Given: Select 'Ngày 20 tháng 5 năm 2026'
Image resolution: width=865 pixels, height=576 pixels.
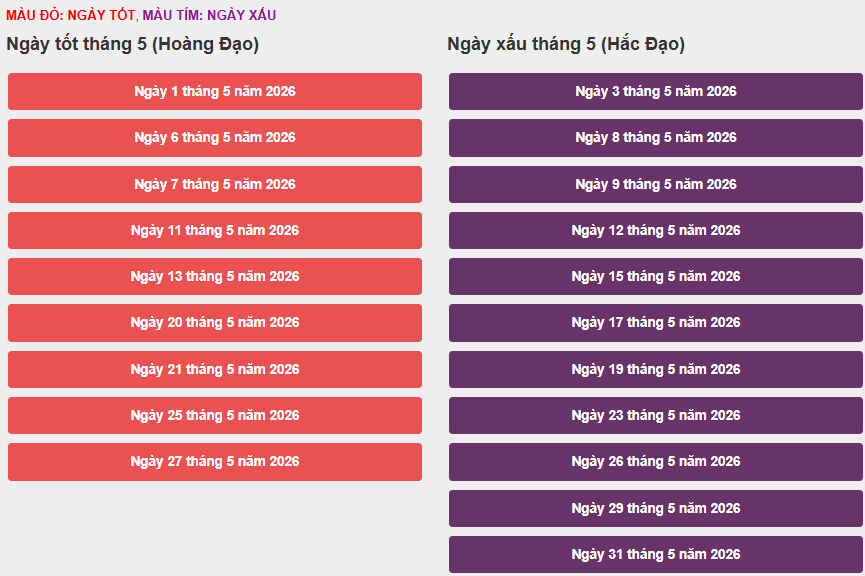Looking at the screenshot, I should 215,322.
